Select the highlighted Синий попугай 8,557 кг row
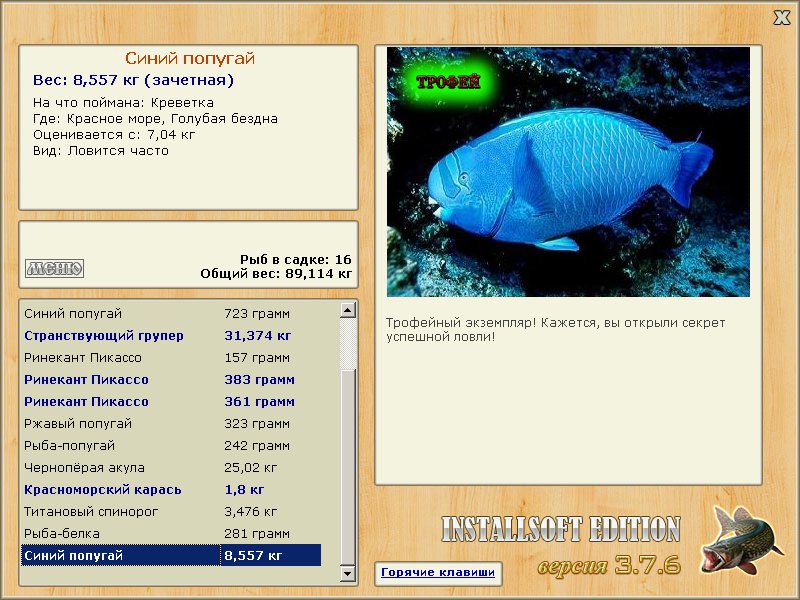Viewport: 800px width, 600px height. (171, 556)
